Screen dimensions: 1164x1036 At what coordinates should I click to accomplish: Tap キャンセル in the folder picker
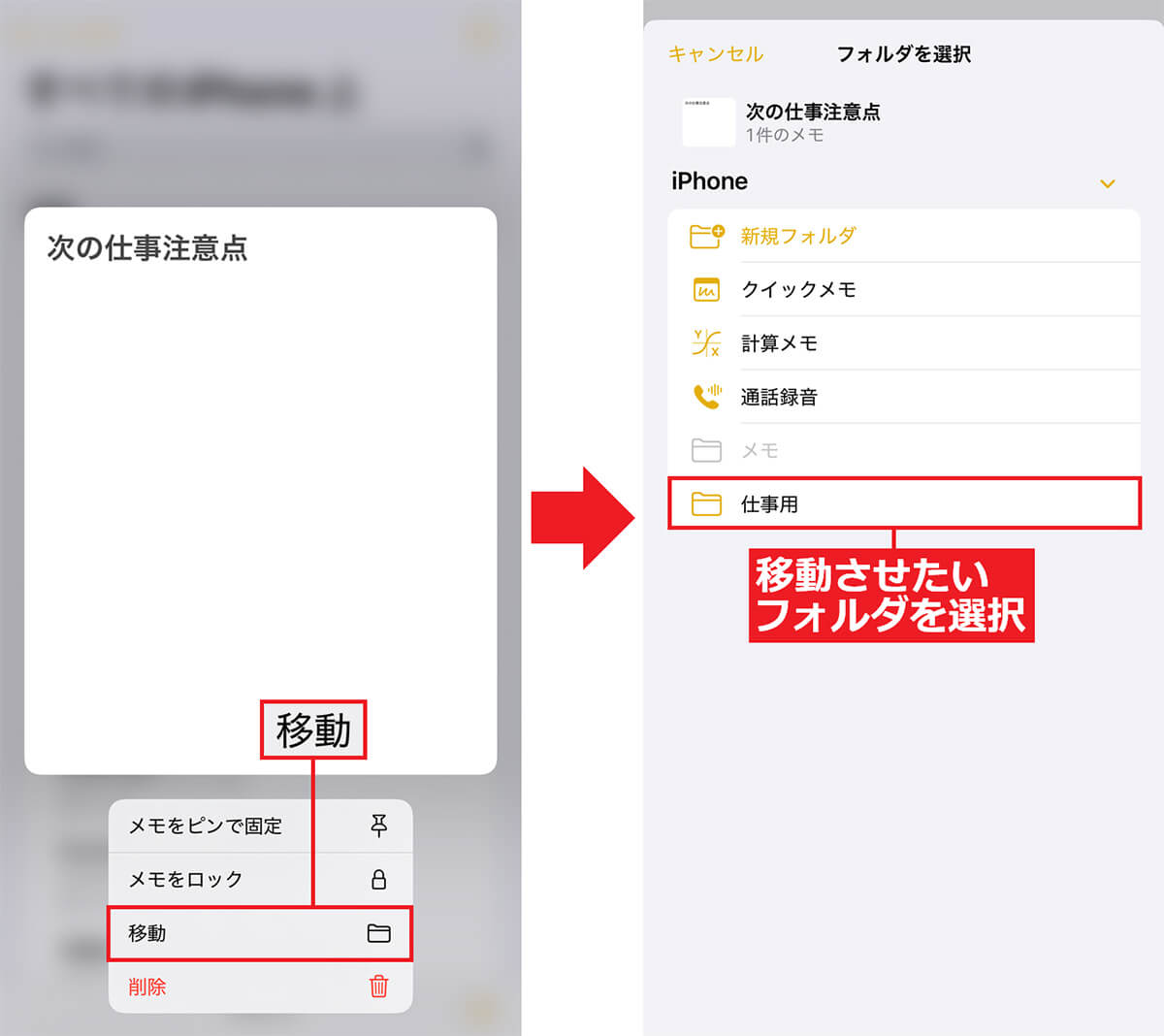click(716, 54)
